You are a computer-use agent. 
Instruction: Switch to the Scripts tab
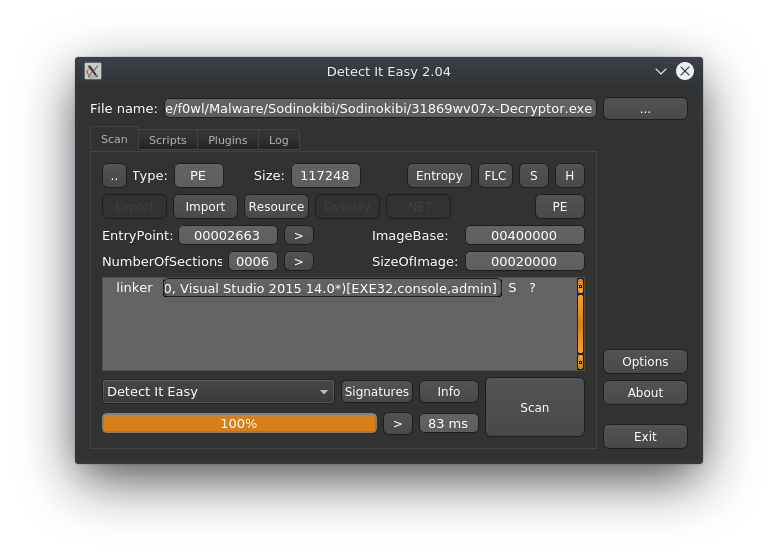pyautogui.click(x=168, y=140)
